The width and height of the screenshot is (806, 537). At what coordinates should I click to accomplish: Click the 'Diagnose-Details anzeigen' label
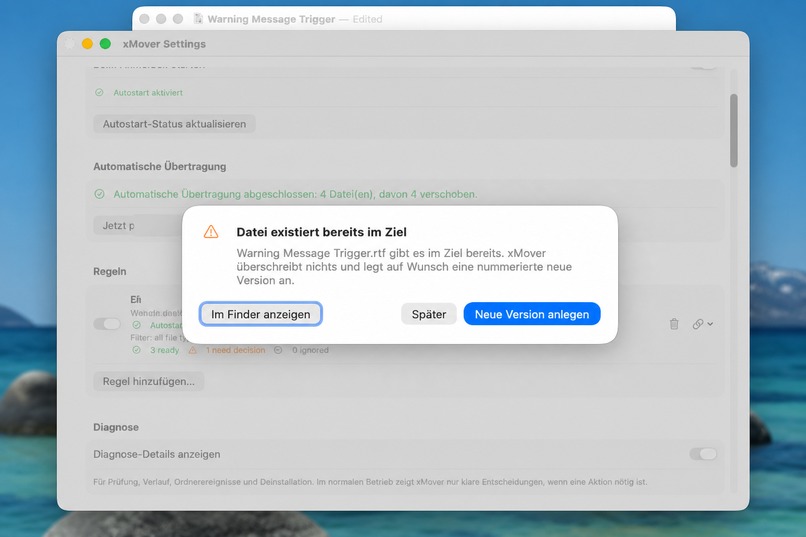[157, 454]
